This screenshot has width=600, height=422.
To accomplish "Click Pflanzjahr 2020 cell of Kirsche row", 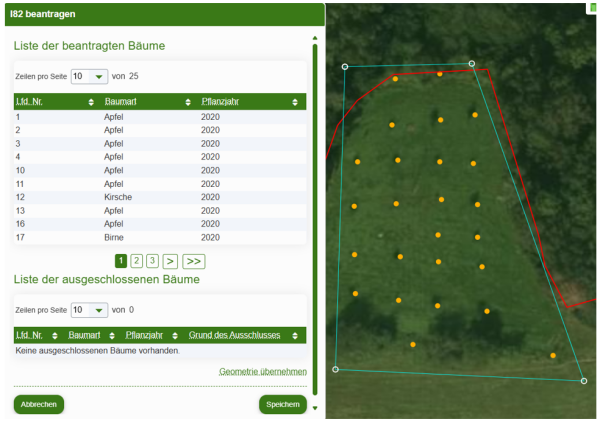I will (210, 197).
